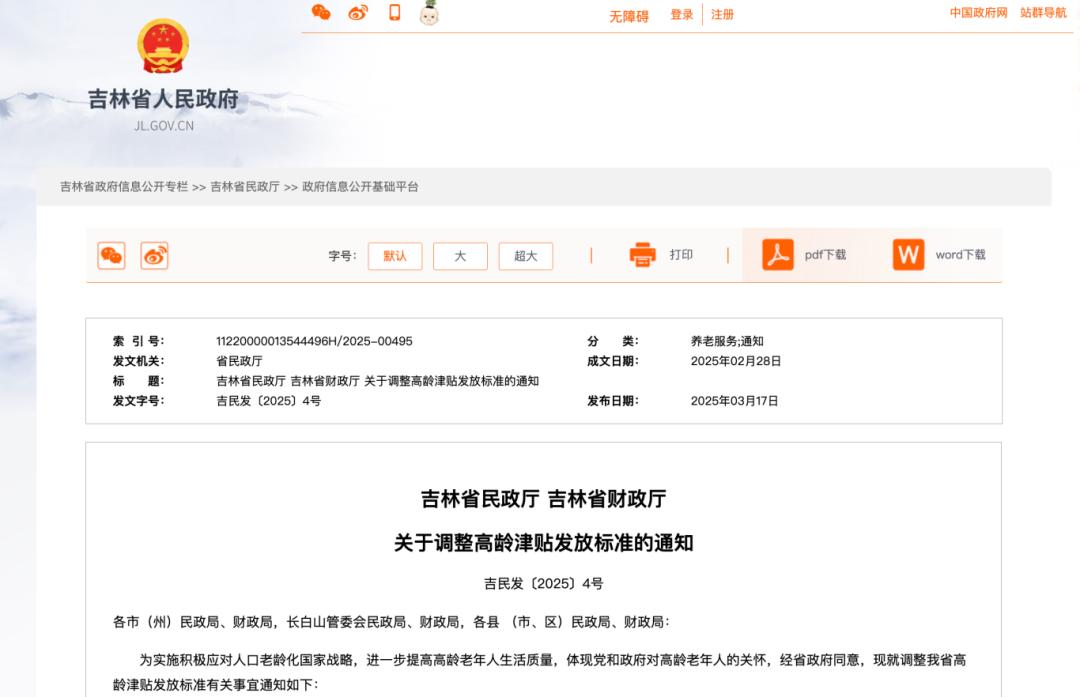
Task: Share via WeChat icon in article toolbar
Action: pyautogui.click(x=111, y=256)
